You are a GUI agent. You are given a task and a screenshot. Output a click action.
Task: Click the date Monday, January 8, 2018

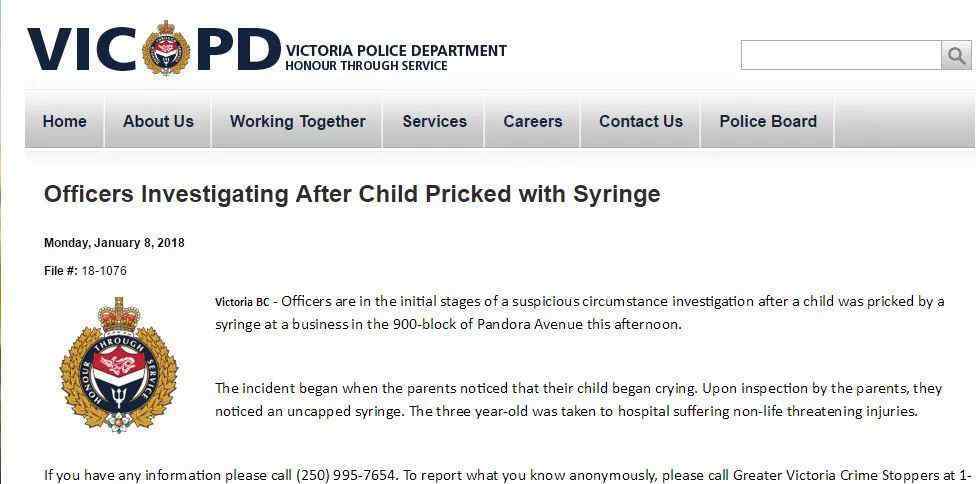pyautogui.click(x=114, y=243)
